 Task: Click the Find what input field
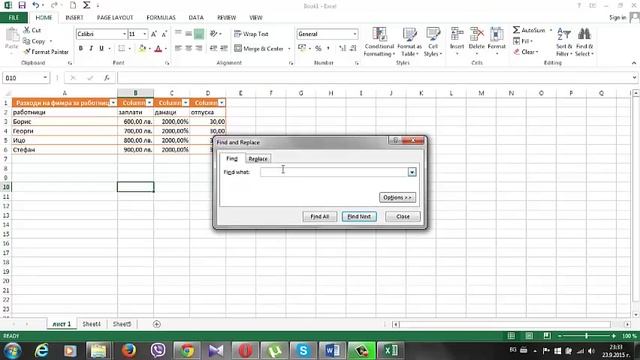[334, 172]
